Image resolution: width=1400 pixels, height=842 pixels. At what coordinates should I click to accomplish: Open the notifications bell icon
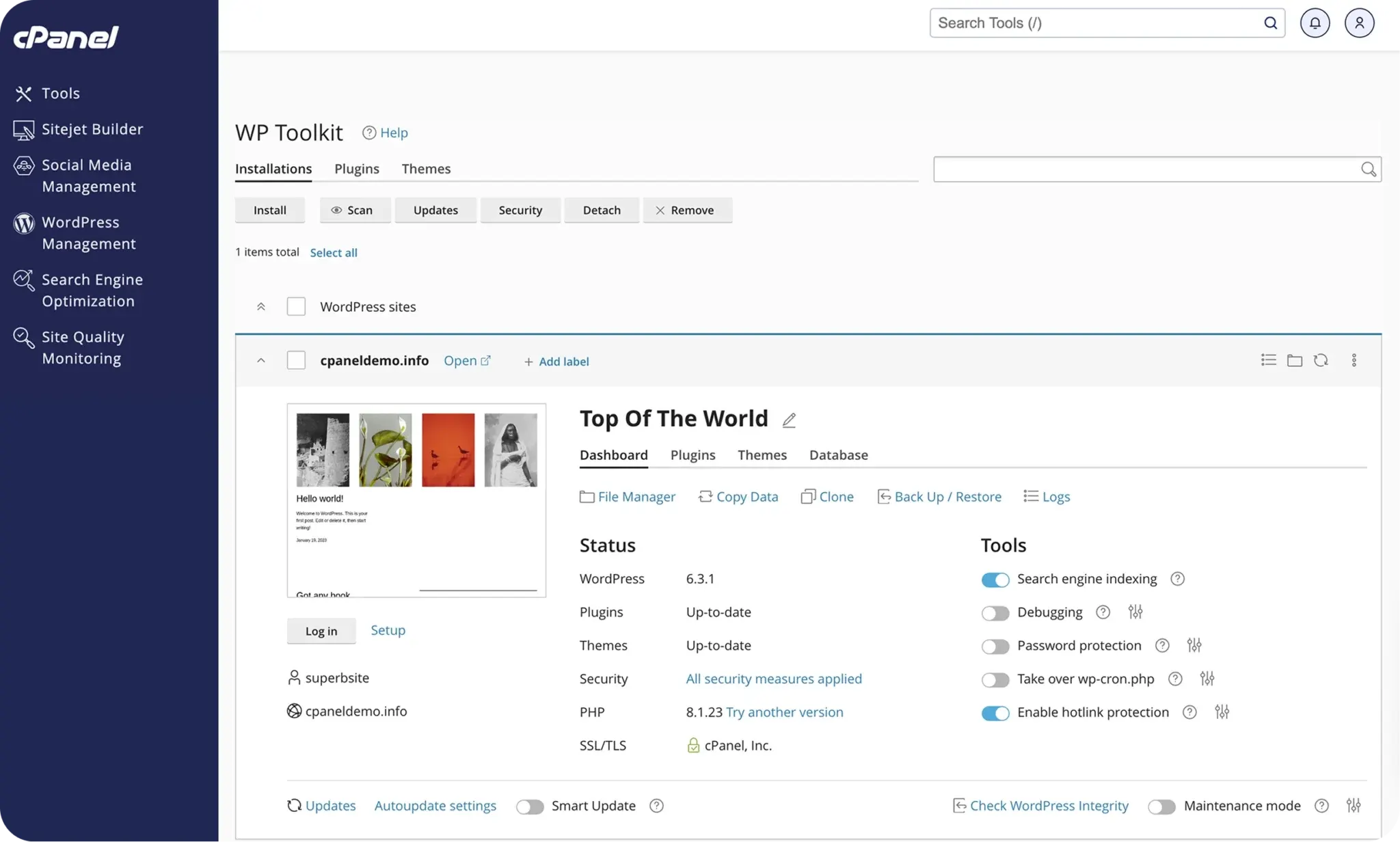pyautogui.click(x=1315, y=23)
